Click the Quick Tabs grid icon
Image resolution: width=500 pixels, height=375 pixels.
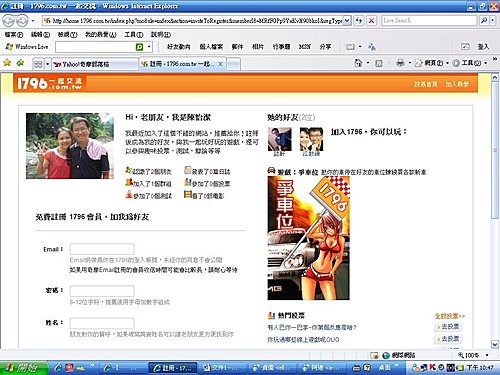coord(38,64)
